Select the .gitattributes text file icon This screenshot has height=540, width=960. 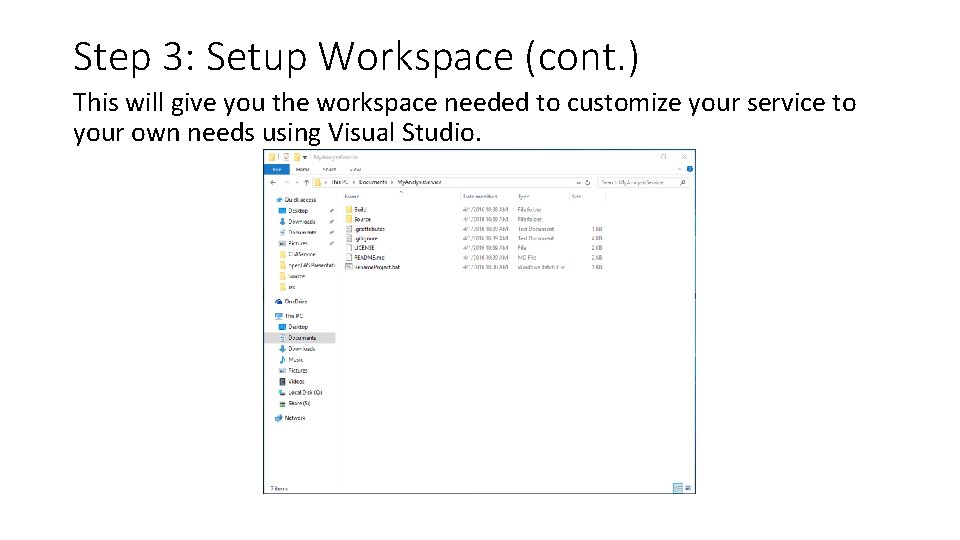tap(349, 229)
